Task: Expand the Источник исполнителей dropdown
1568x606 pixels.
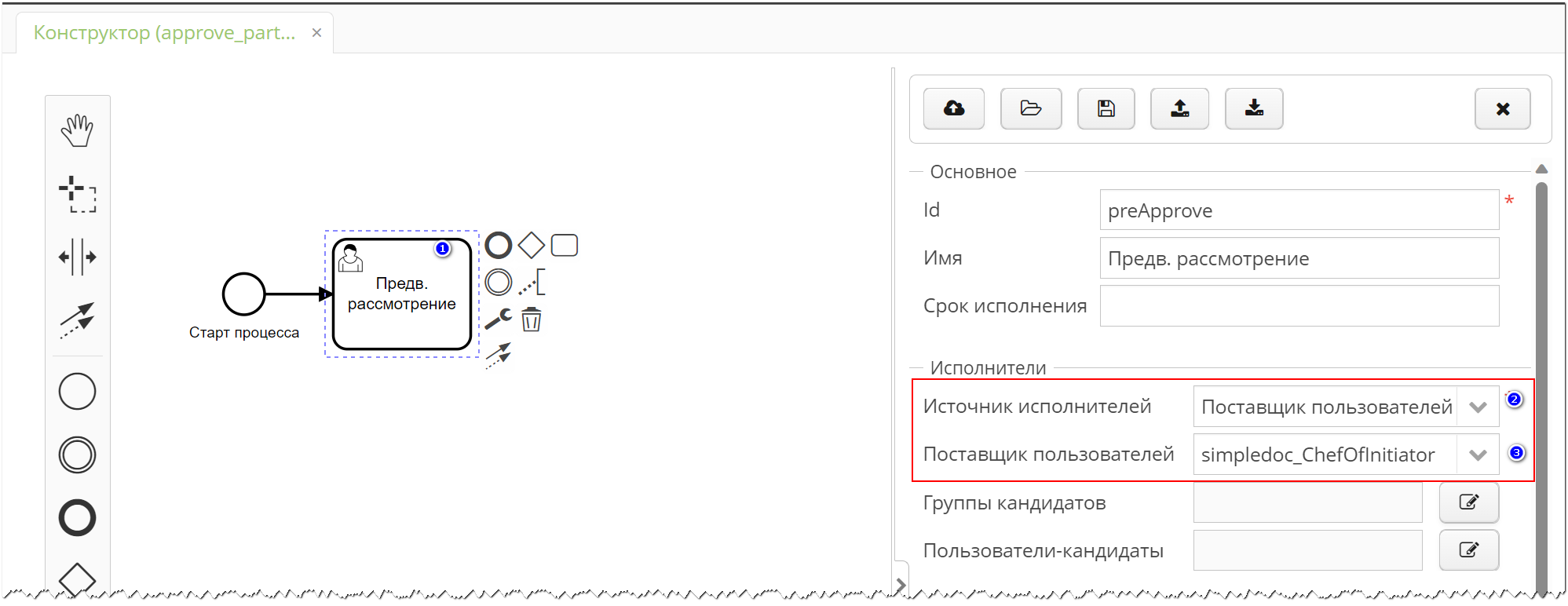Action: tap(1478, 407)
